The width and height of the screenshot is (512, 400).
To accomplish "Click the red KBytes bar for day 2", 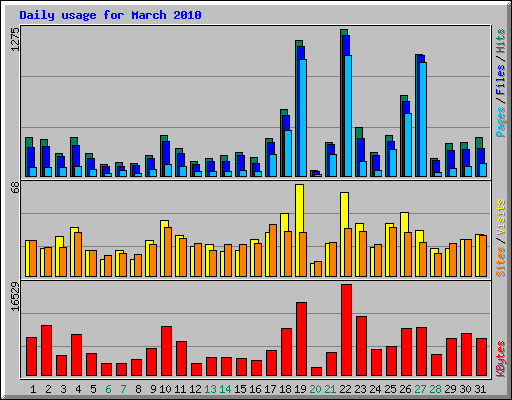I will pyautogui.click(x=46, y=351).
